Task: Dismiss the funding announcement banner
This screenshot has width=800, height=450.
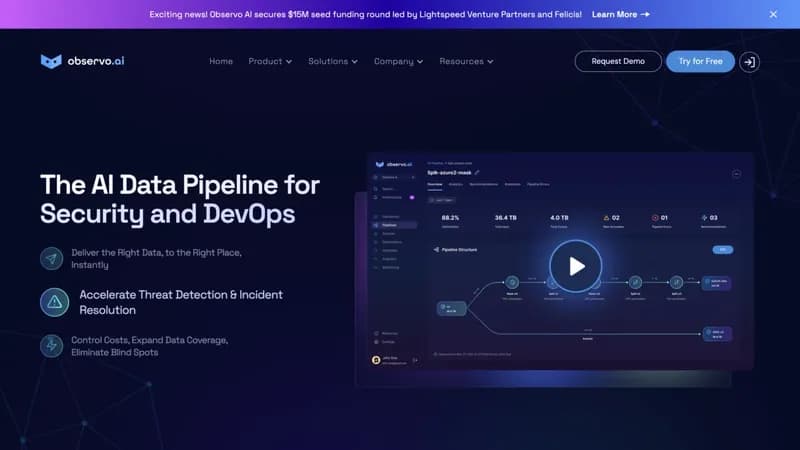Action: [x=773, y=14]
